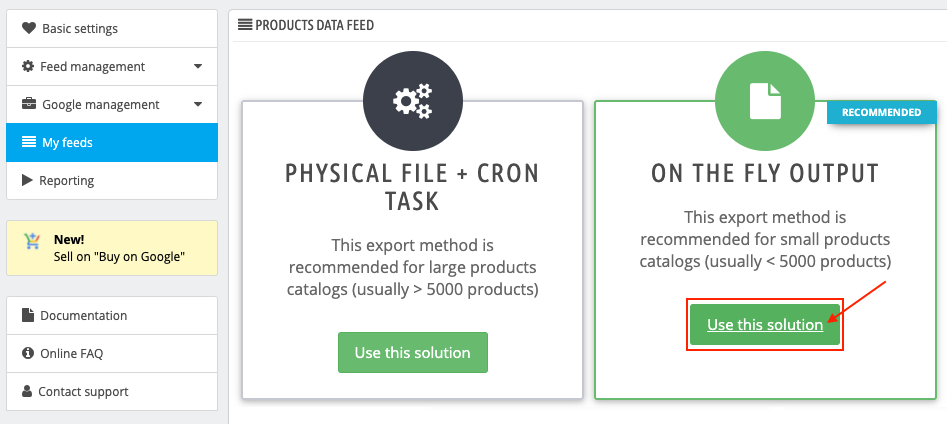This screenshot has height=424, width=947.
Task: Use this solution for On The Fly Output
Action: [x=765, y=325]
